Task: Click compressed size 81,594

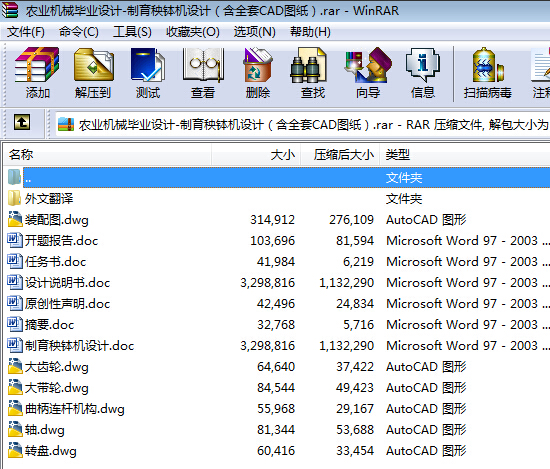Action: pyautogui.click(x=355, y=241)
